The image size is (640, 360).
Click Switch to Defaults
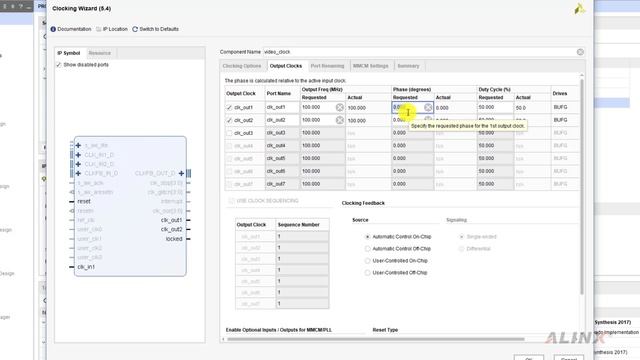(x=159, y=29)
